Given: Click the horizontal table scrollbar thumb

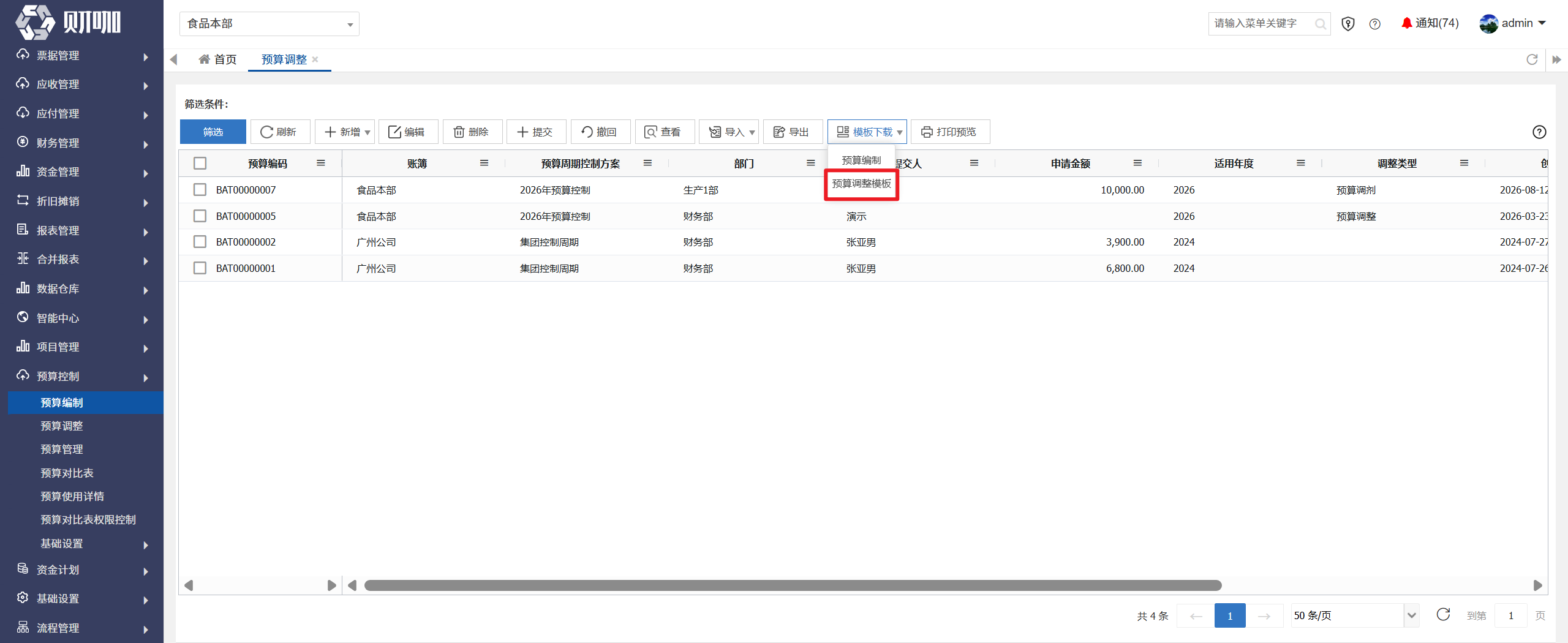Looking at the screenshot, I should pos(793,585).
